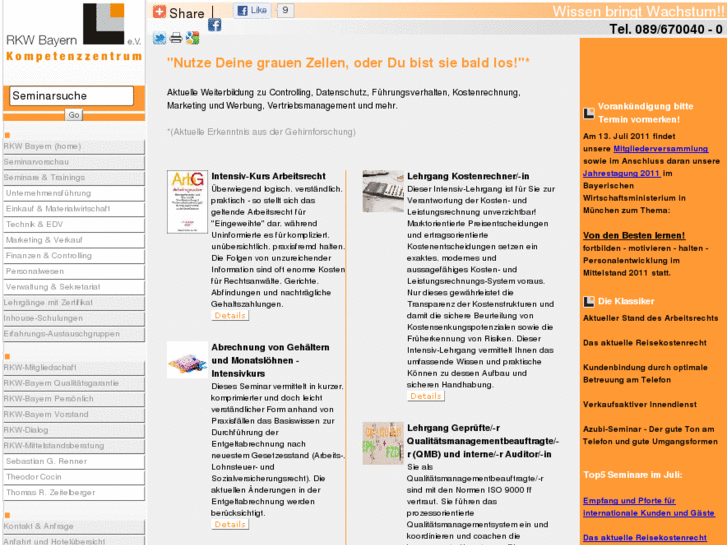This screenshot has width=727, height=545.
Task: Open the Seminarvorschau menu item
Action: 74,162
